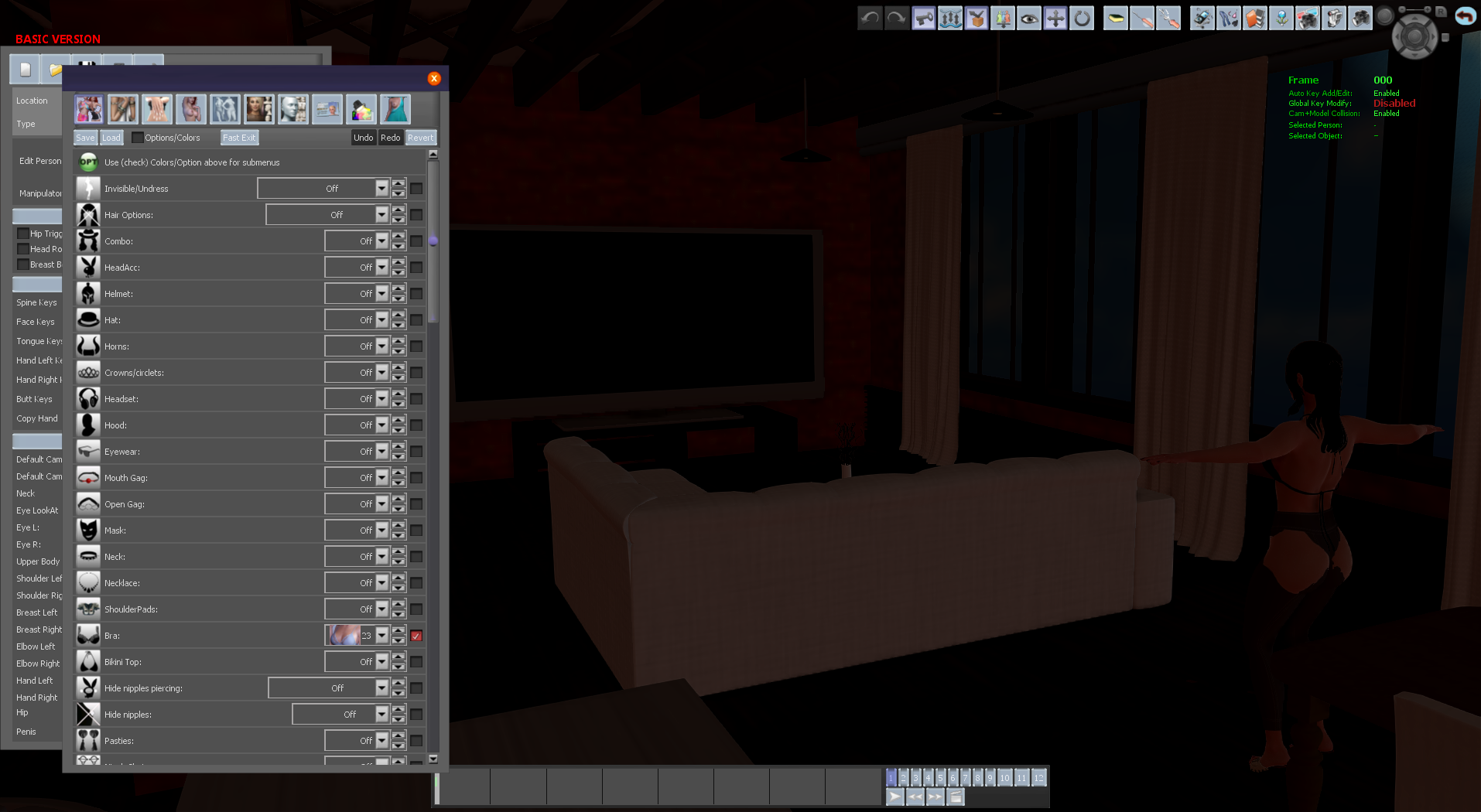This screenshot has width=1481, height=812.
Task: Click the Fast Exit button
Action: (239, 138)
